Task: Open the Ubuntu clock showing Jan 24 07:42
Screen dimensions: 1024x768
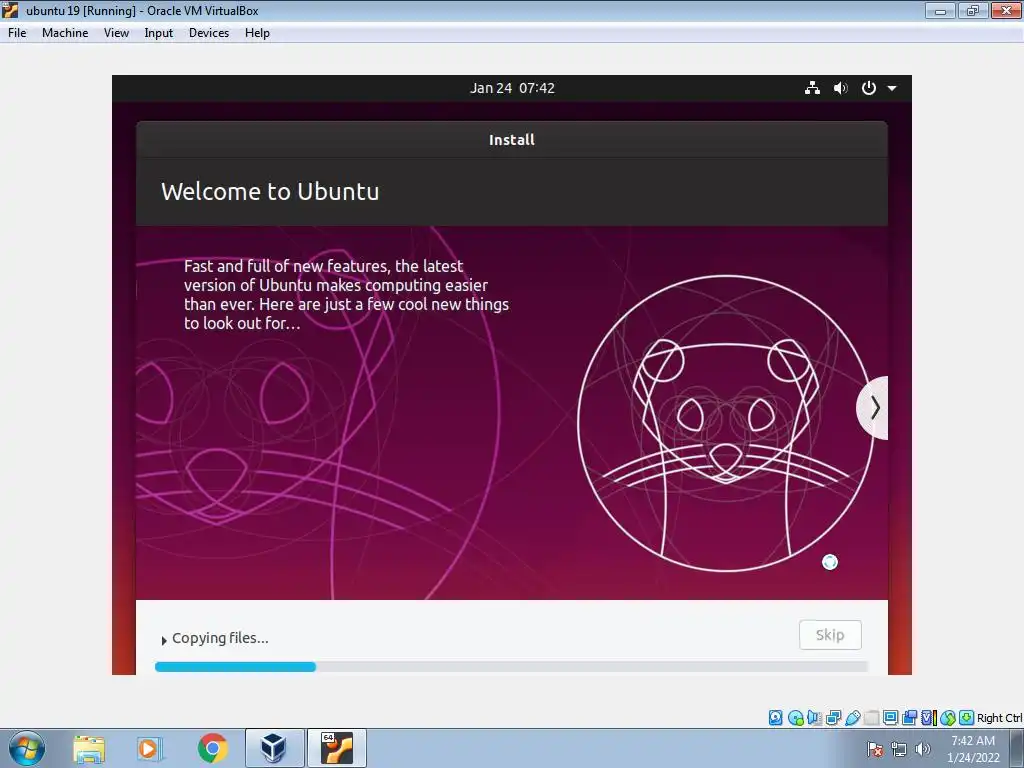Action: [x=512, y=88]
